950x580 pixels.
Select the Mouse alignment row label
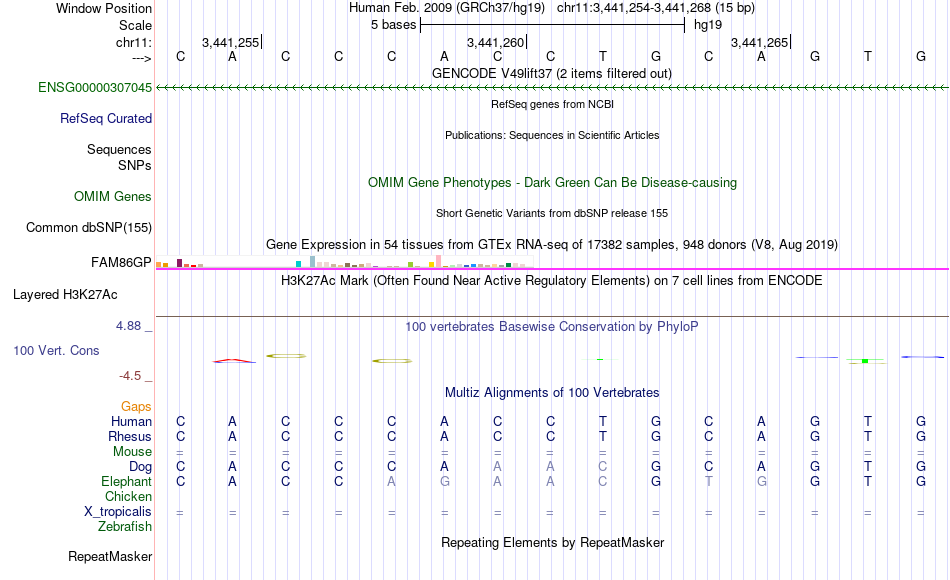[x=133, y=452]
